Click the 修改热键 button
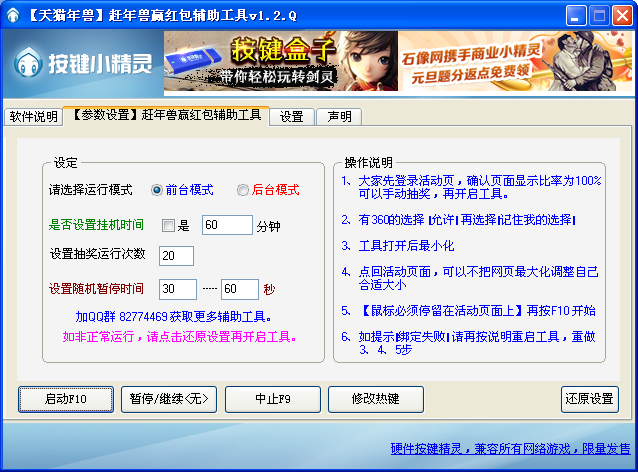The height and width of the screenshot is (472, 638). (x=376, y=399)
